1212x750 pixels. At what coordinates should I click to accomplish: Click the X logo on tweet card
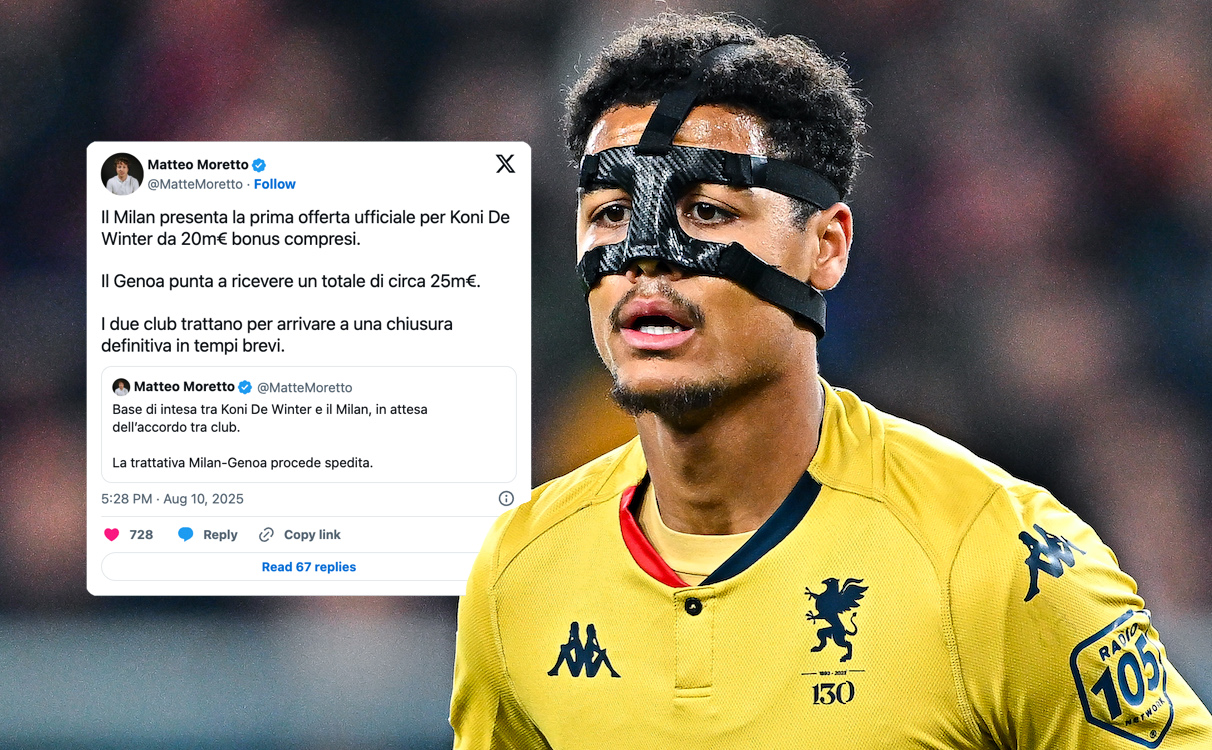coord(505,164)
